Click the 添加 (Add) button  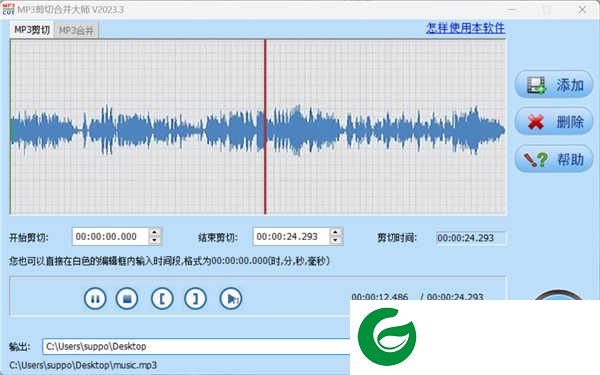[554, 85]
